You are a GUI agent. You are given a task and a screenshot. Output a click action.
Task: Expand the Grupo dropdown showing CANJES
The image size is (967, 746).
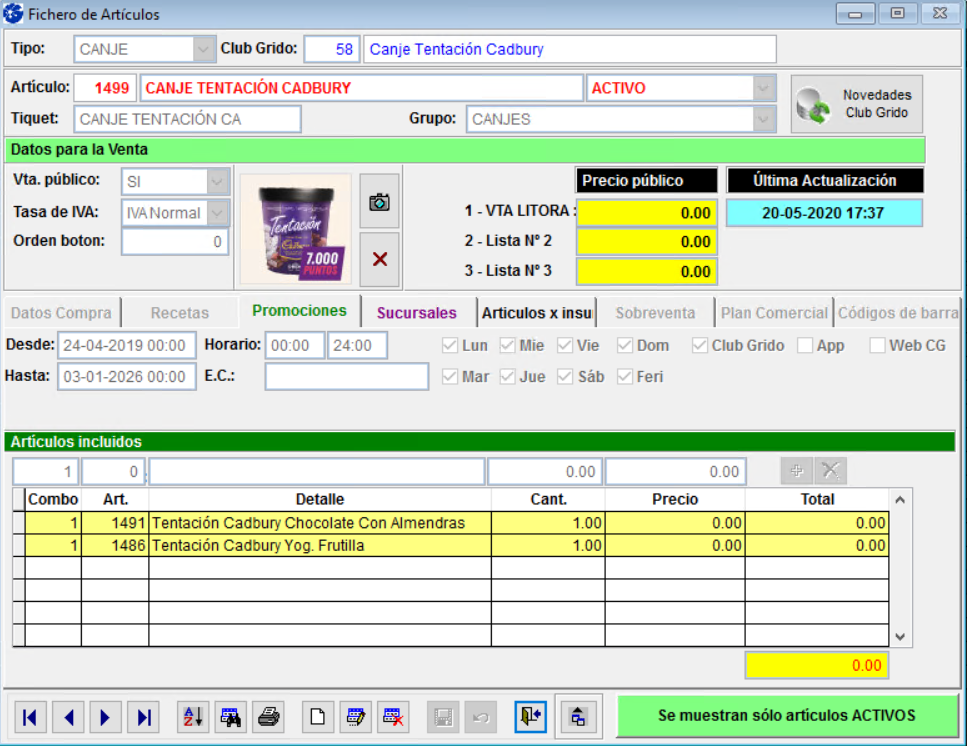pos(763,119)
